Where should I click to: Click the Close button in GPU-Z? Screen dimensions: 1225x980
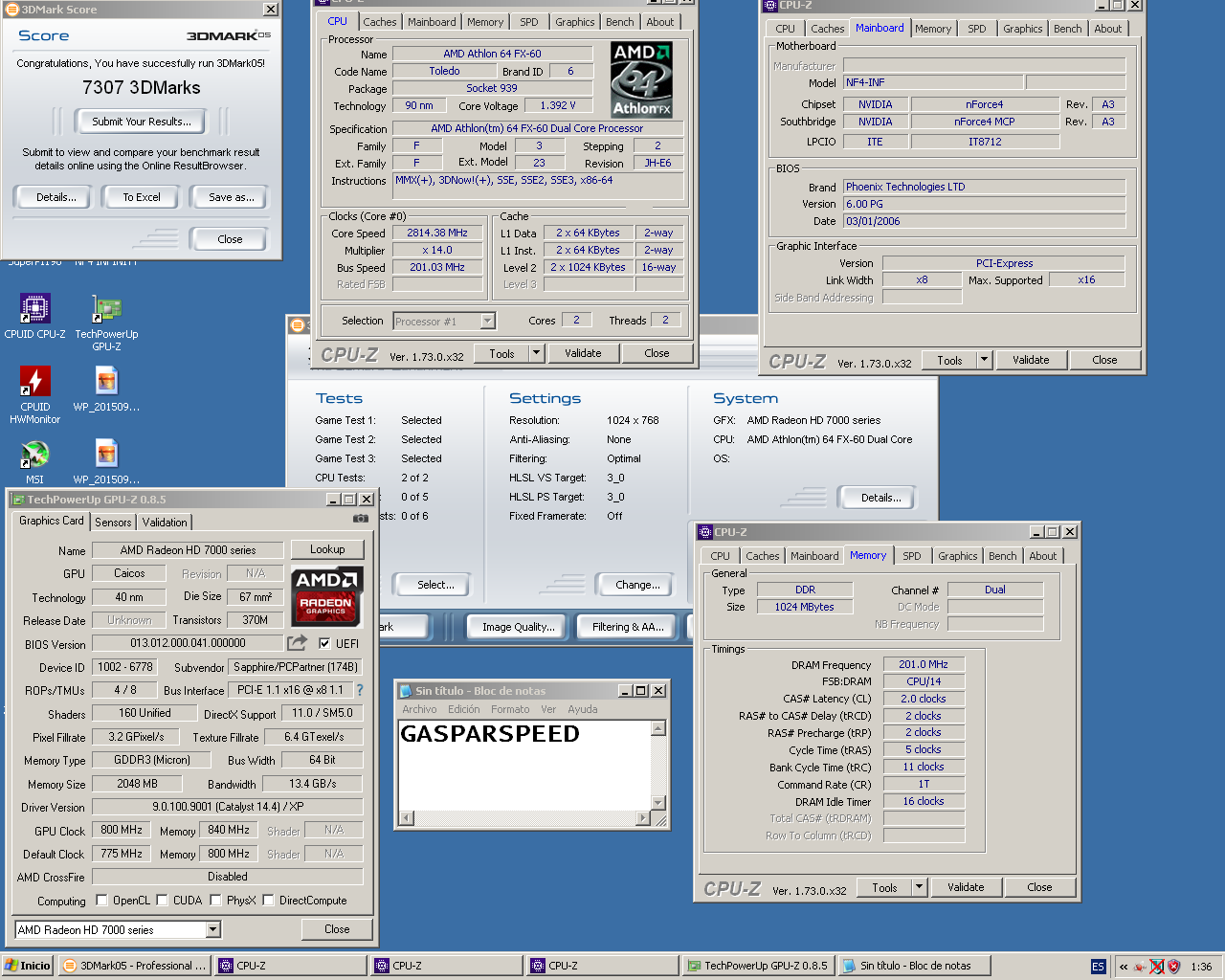(x=337, y=929)
